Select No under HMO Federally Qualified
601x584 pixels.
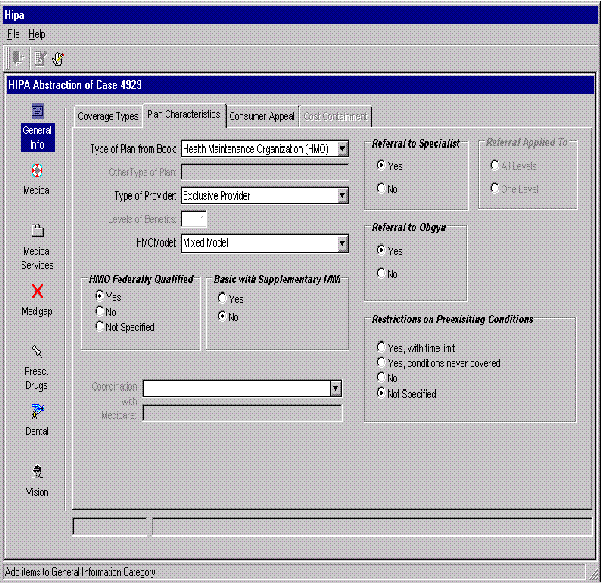click(x=98, y=312)
